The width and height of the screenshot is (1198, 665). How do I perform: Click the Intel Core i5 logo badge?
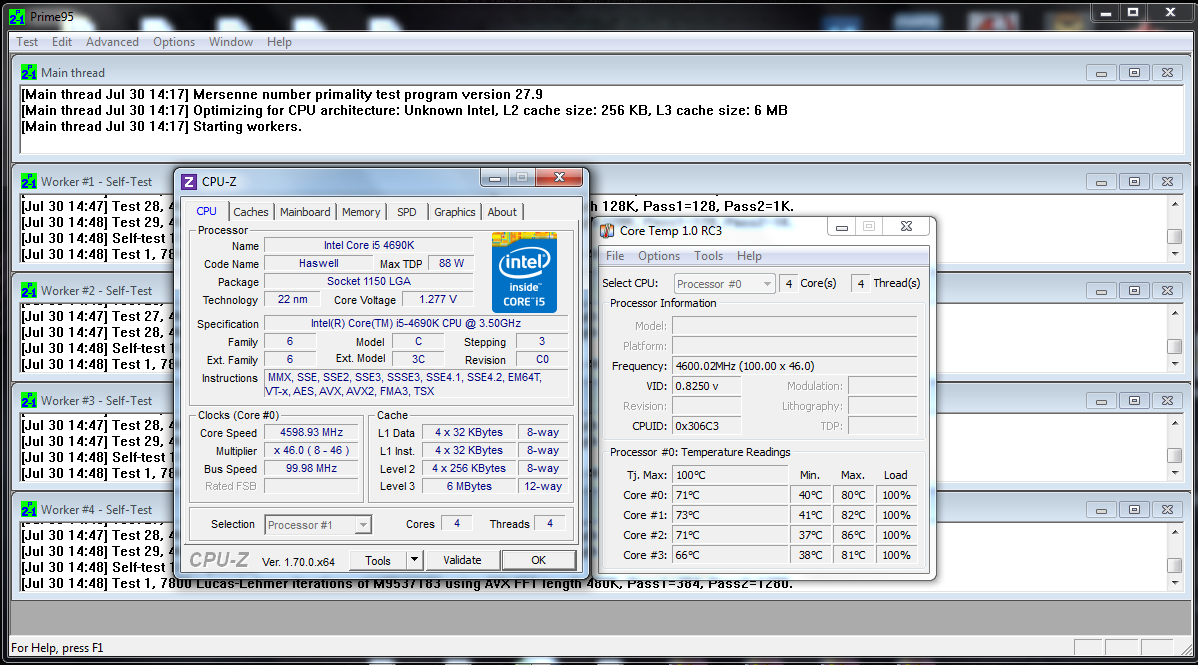pos(524,272)
